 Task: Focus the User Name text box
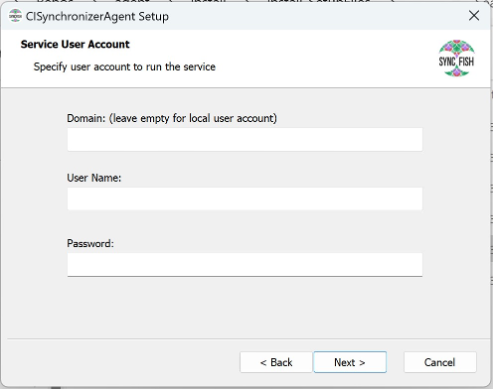[x=245, y=199]
